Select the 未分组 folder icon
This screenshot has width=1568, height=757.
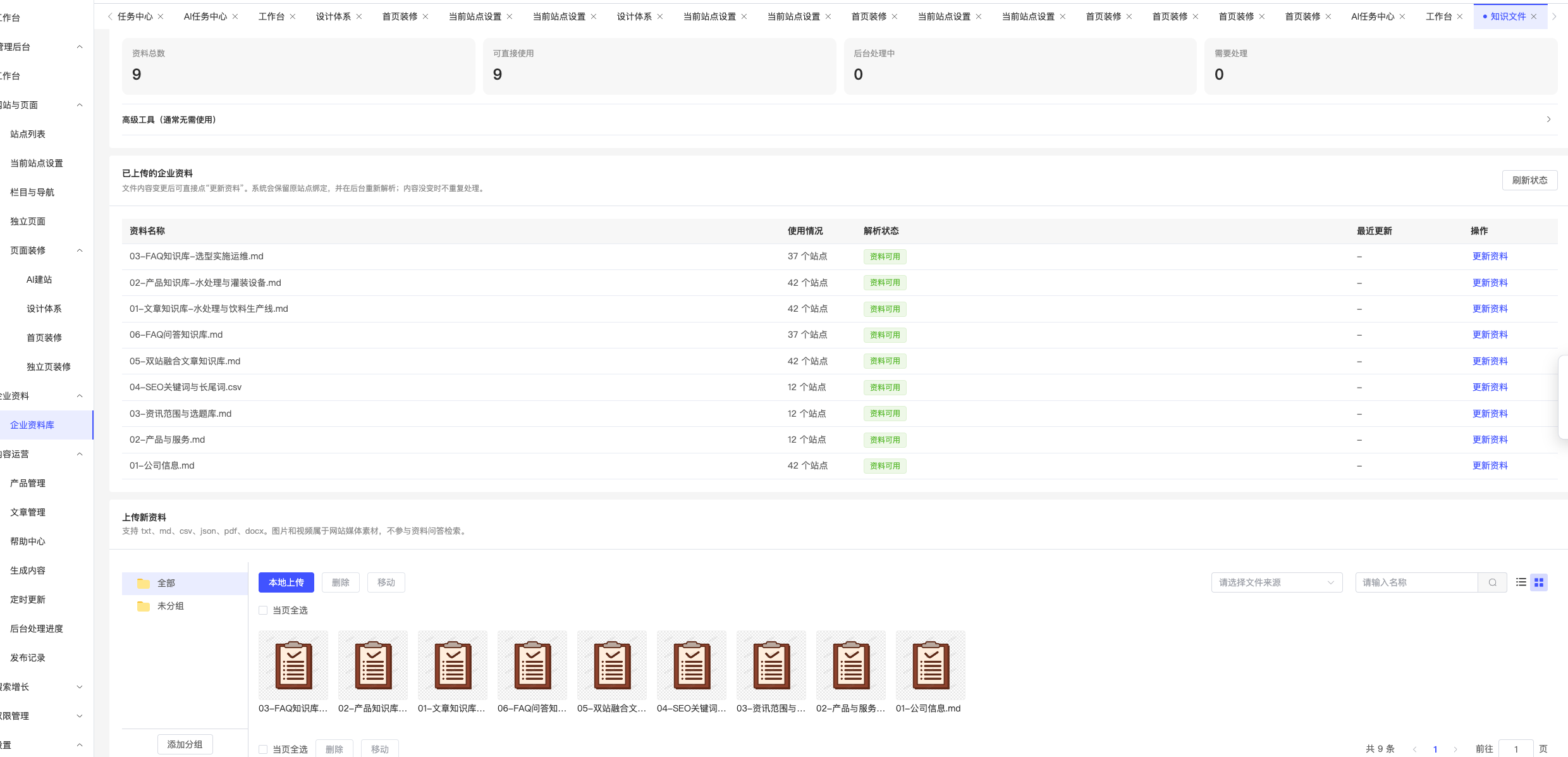[144, 606]
